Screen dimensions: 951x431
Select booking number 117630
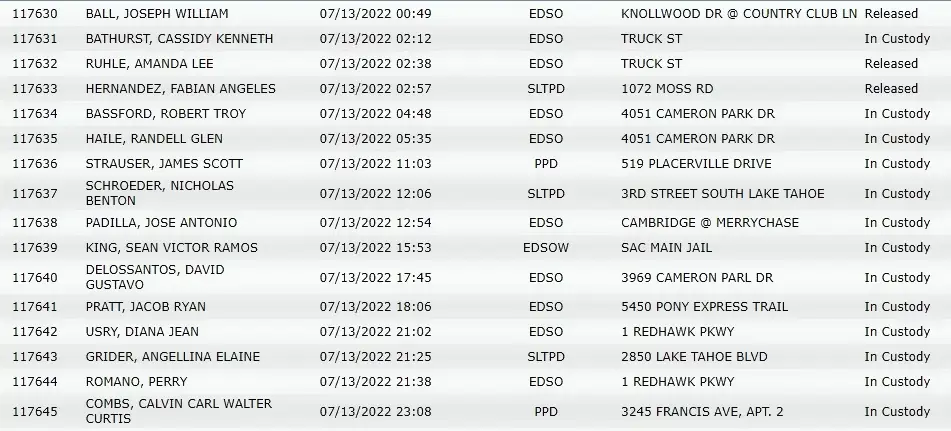pos(35,13)
